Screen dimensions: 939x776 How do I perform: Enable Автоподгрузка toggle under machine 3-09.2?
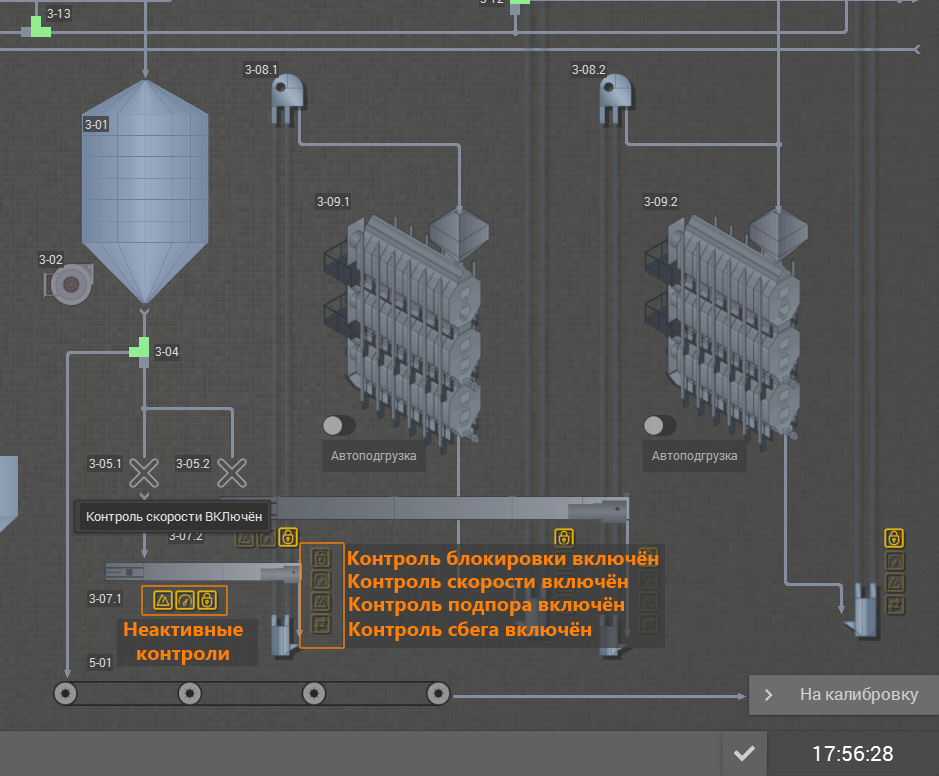click(659, 425)
